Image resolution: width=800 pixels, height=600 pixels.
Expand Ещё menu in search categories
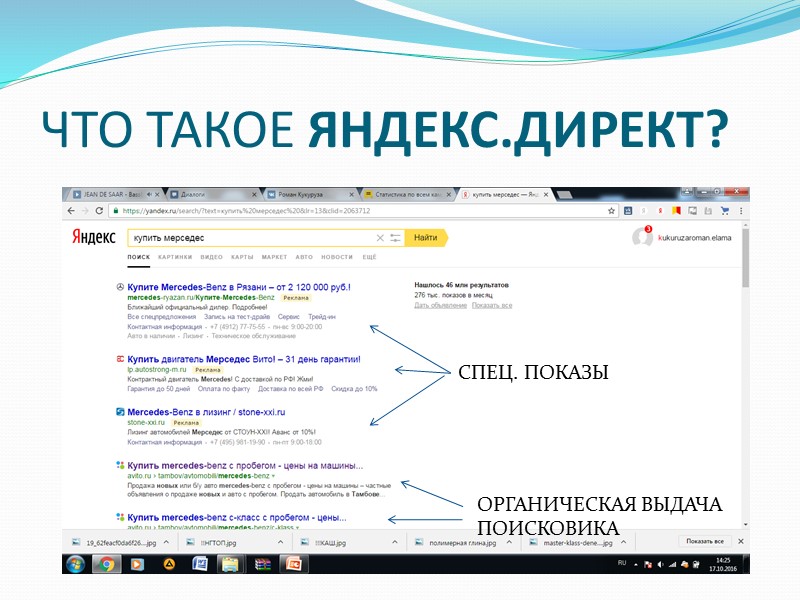(369, 257)
